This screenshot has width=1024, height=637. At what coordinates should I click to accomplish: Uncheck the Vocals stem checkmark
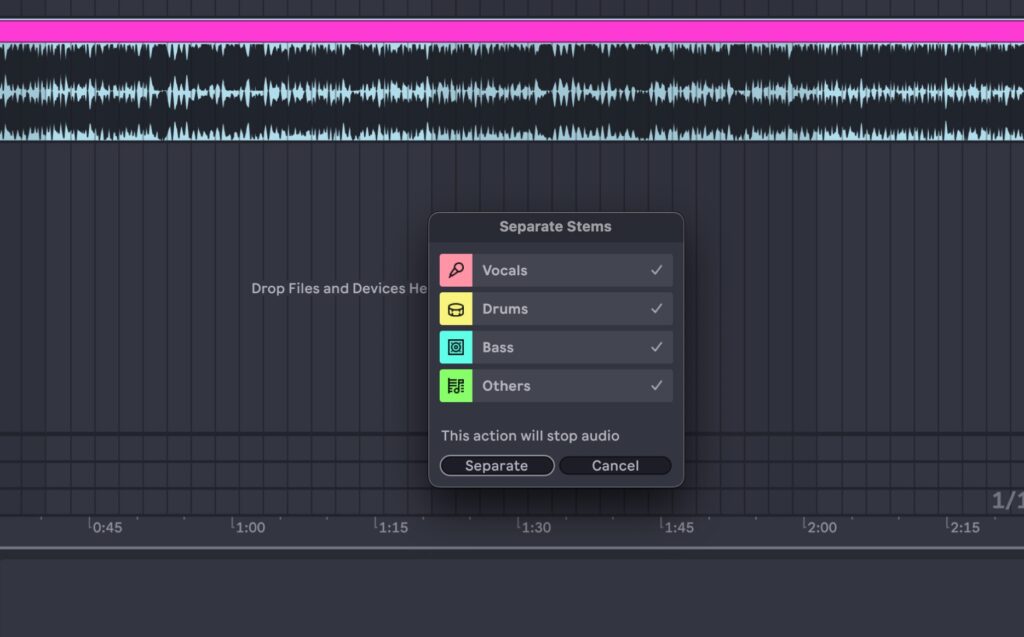click(x=656, y=270)
